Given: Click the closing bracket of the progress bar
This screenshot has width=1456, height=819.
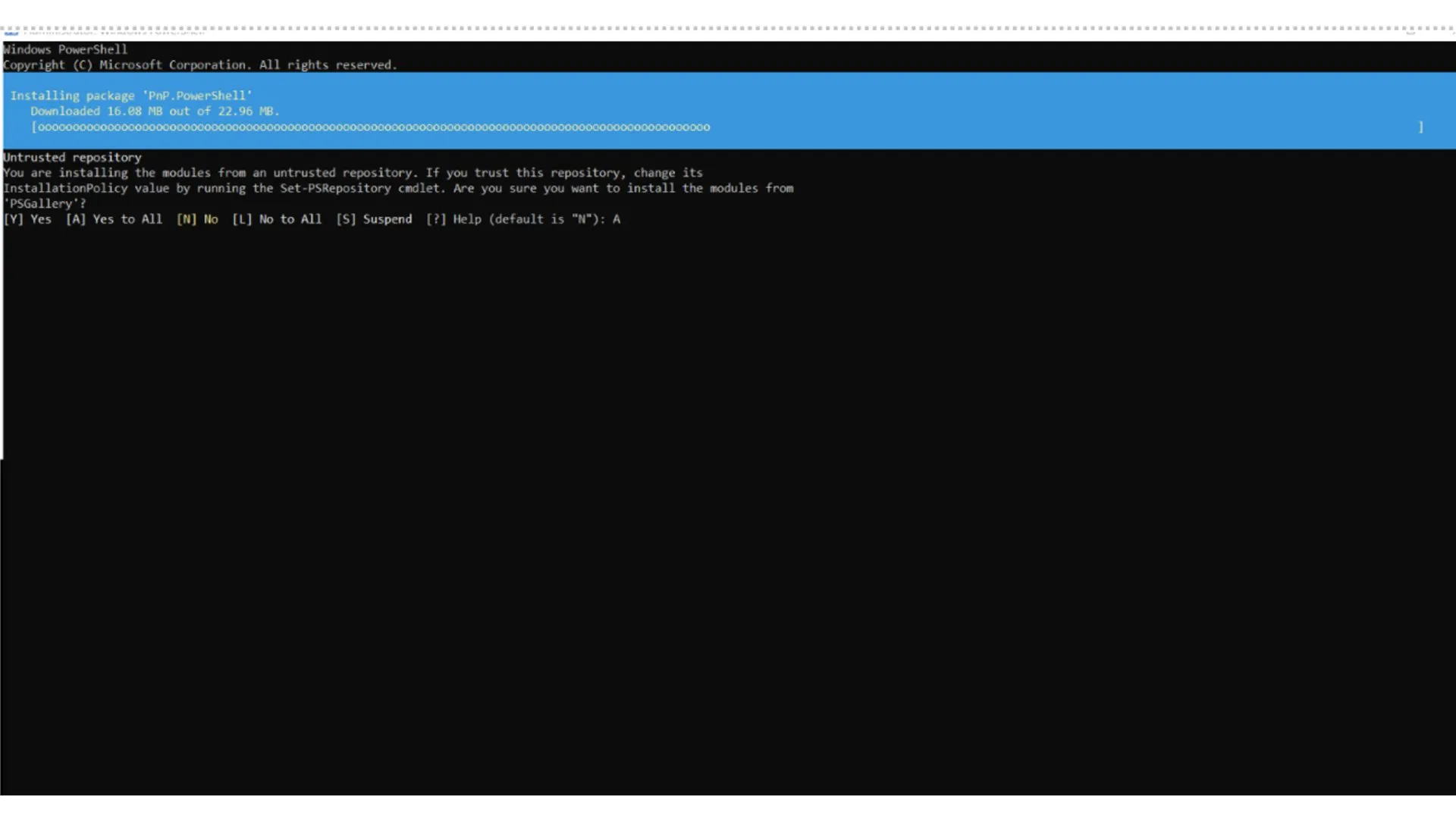Looking at the screenshot, I should [x=1420, y=127].
